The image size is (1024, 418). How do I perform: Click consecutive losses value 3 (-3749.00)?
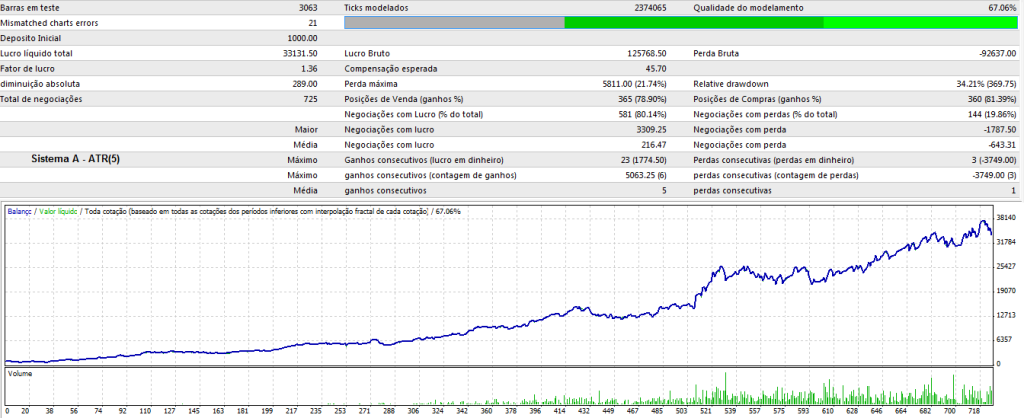pyautogui.click(x=992, y=160)
